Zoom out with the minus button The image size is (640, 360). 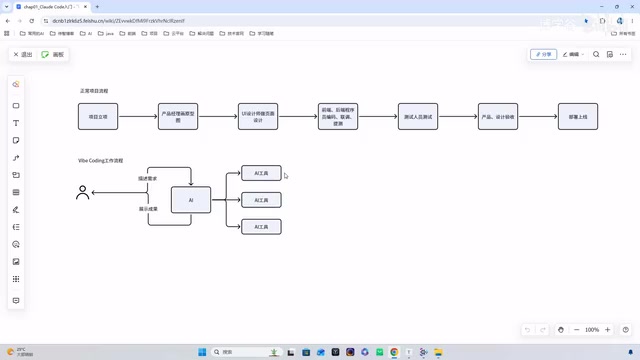click(x=576, y=330)
